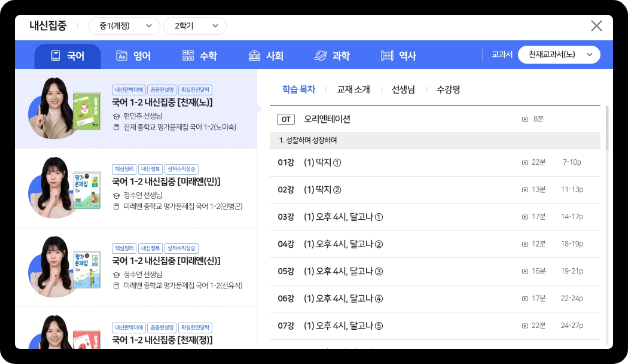Click the 수학 subject calculator icon
The height and width of the screenshot is (364, 628).
click(x=188, y=56)
